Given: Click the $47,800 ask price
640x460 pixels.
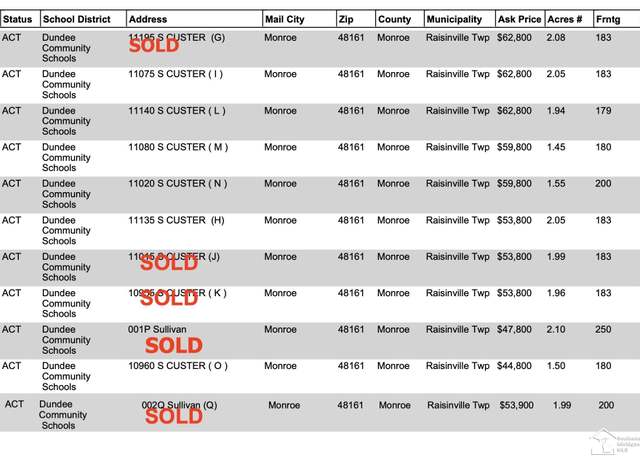Looking at the screenshot, I should (514, 329).
